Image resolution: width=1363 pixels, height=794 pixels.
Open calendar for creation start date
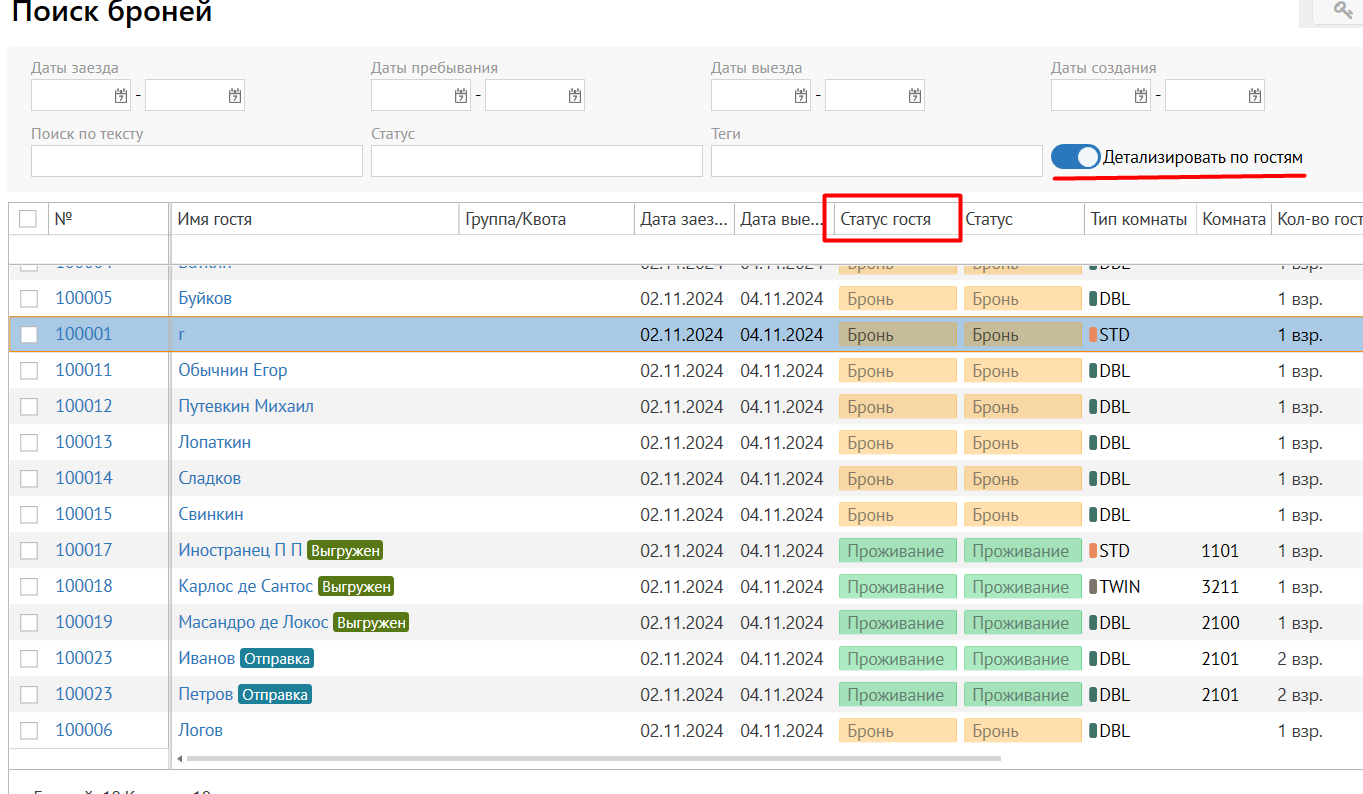click(x=1140, y=96)
